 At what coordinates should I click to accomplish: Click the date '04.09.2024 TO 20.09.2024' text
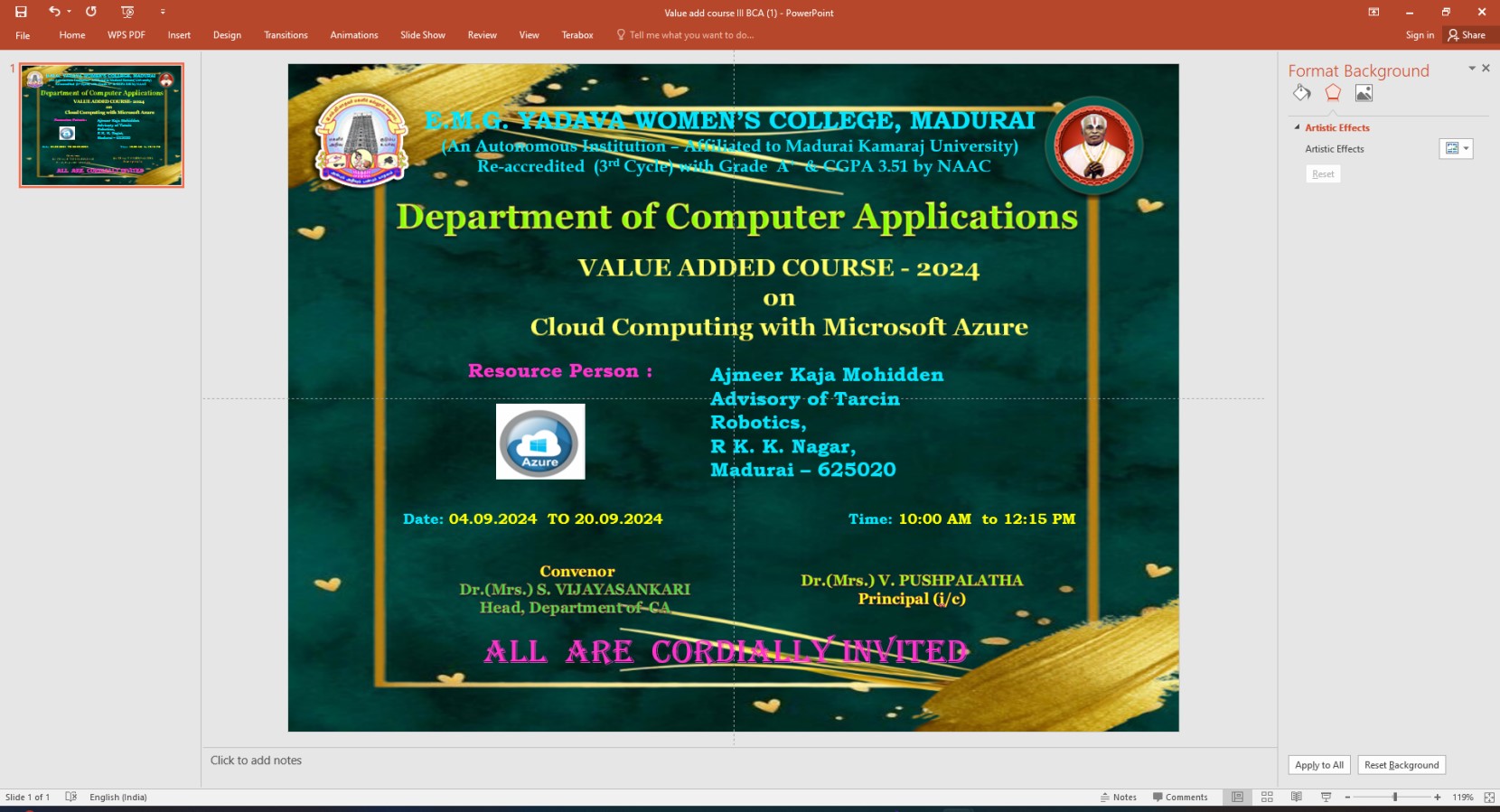pyautogui.click(x=556, y=519)
